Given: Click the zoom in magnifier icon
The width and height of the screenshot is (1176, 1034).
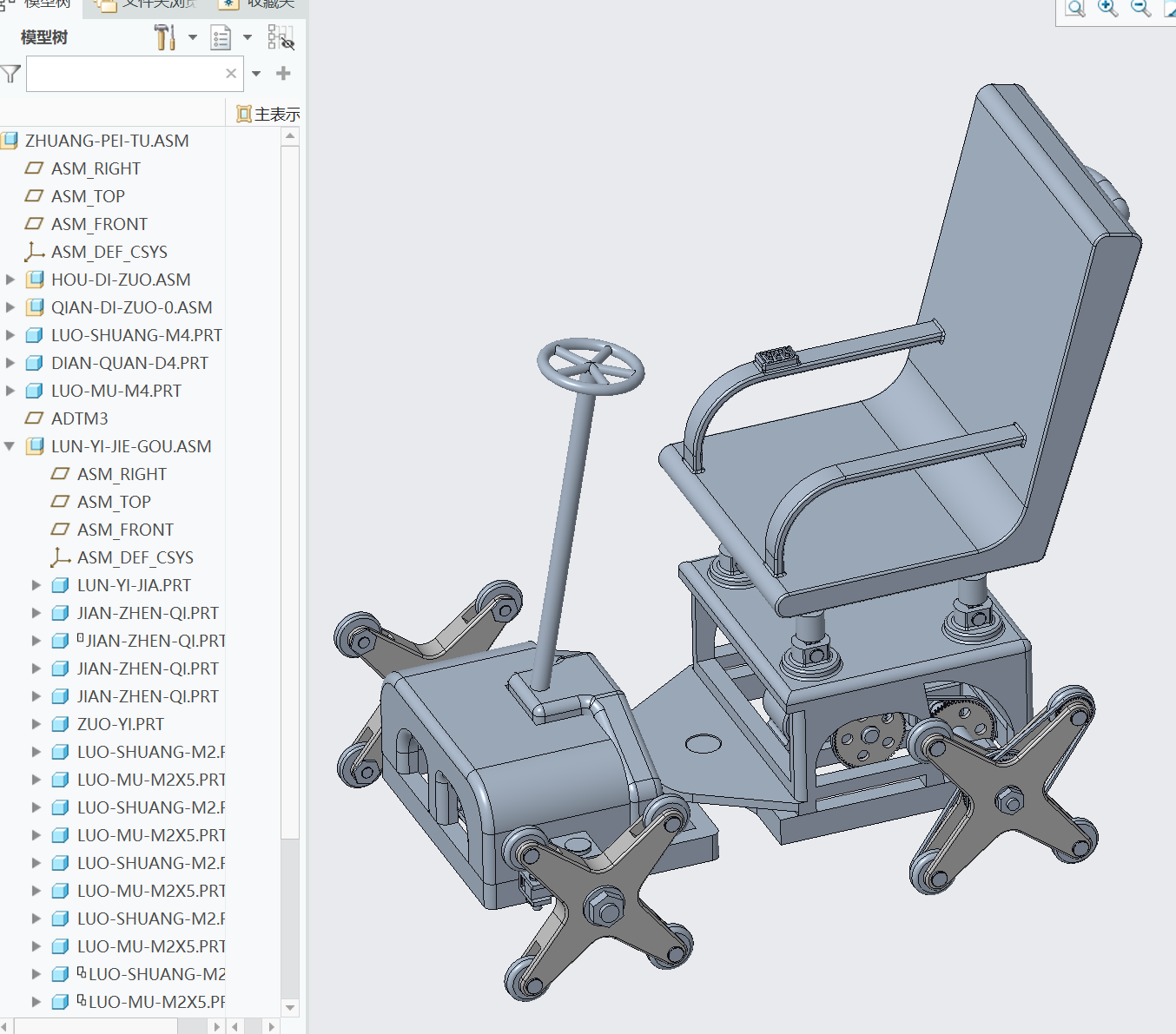Looking at the screenshot, I should [1107, 9].
